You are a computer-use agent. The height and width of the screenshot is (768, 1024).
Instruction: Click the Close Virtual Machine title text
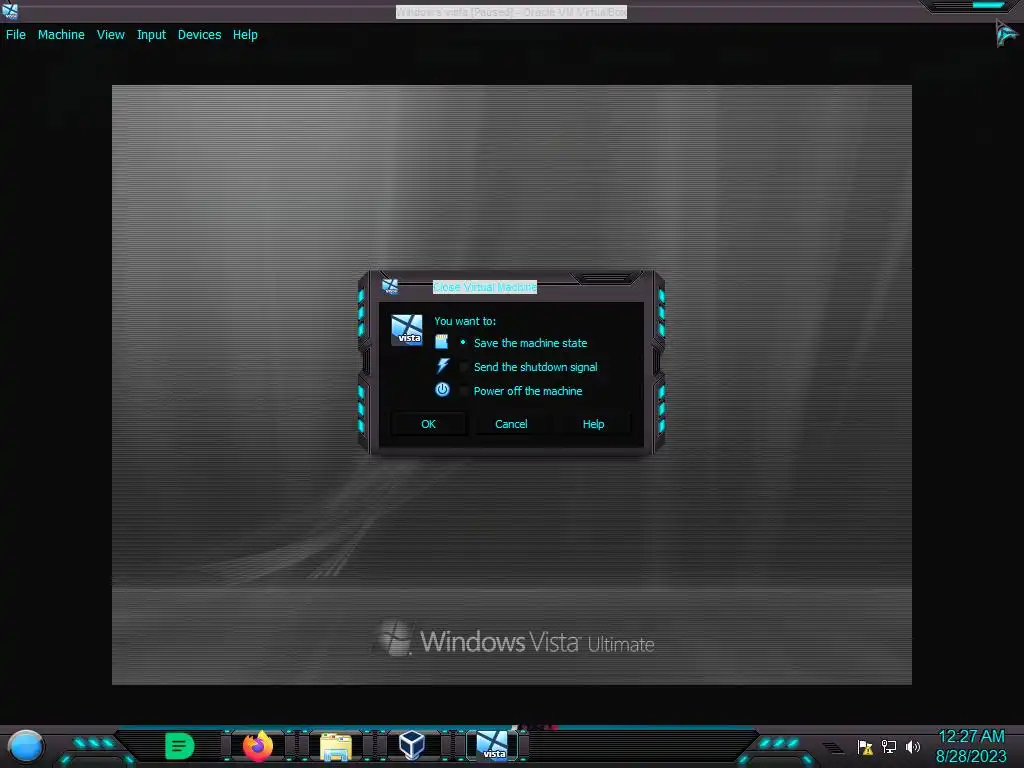(485, 287)
